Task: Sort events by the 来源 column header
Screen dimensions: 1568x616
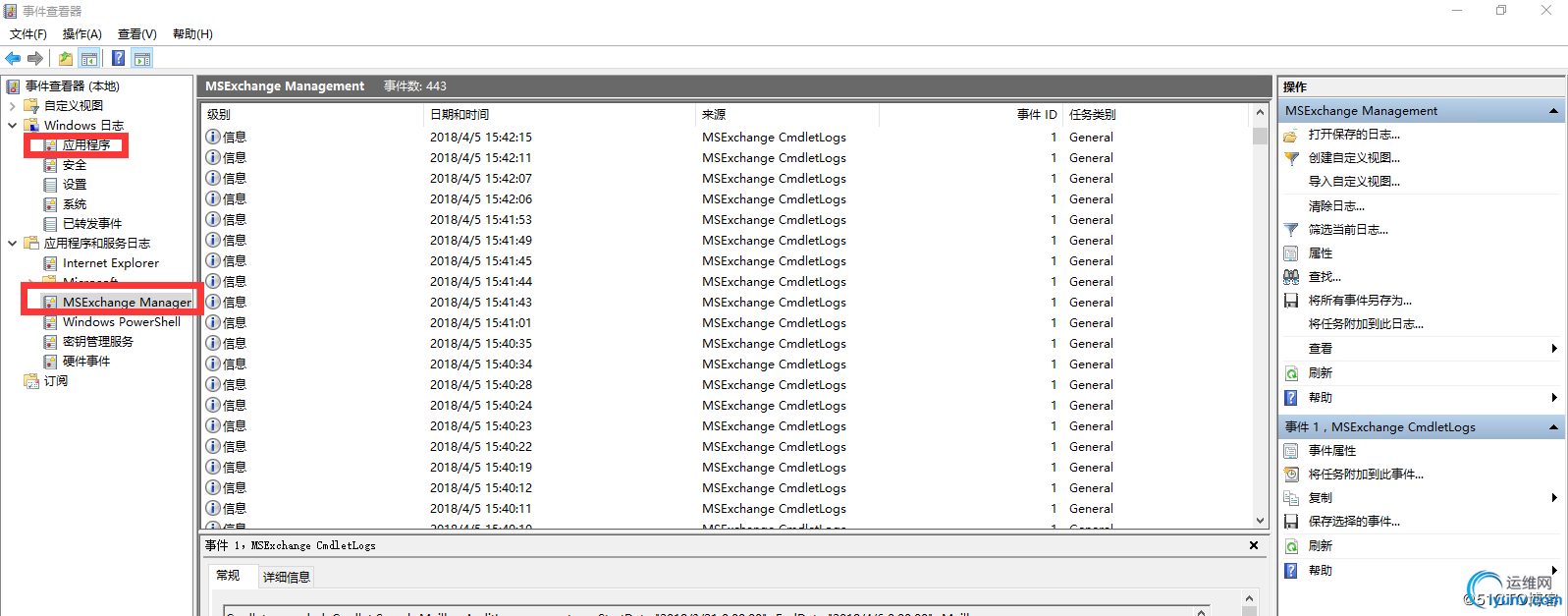Action: 787,115
